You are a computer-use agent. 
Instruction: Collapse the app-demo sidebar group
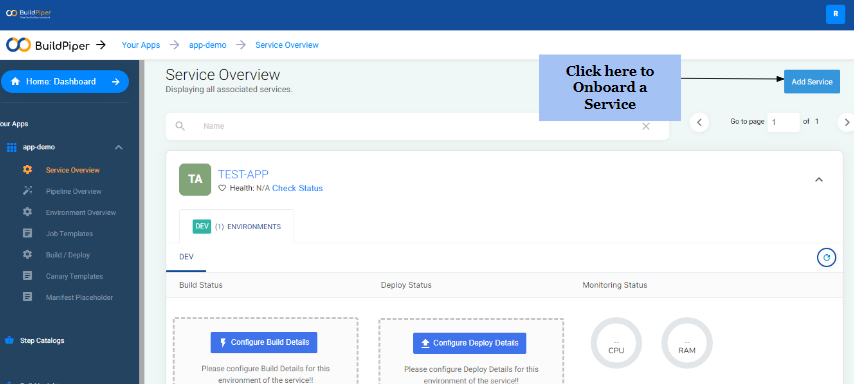(119, 148)
